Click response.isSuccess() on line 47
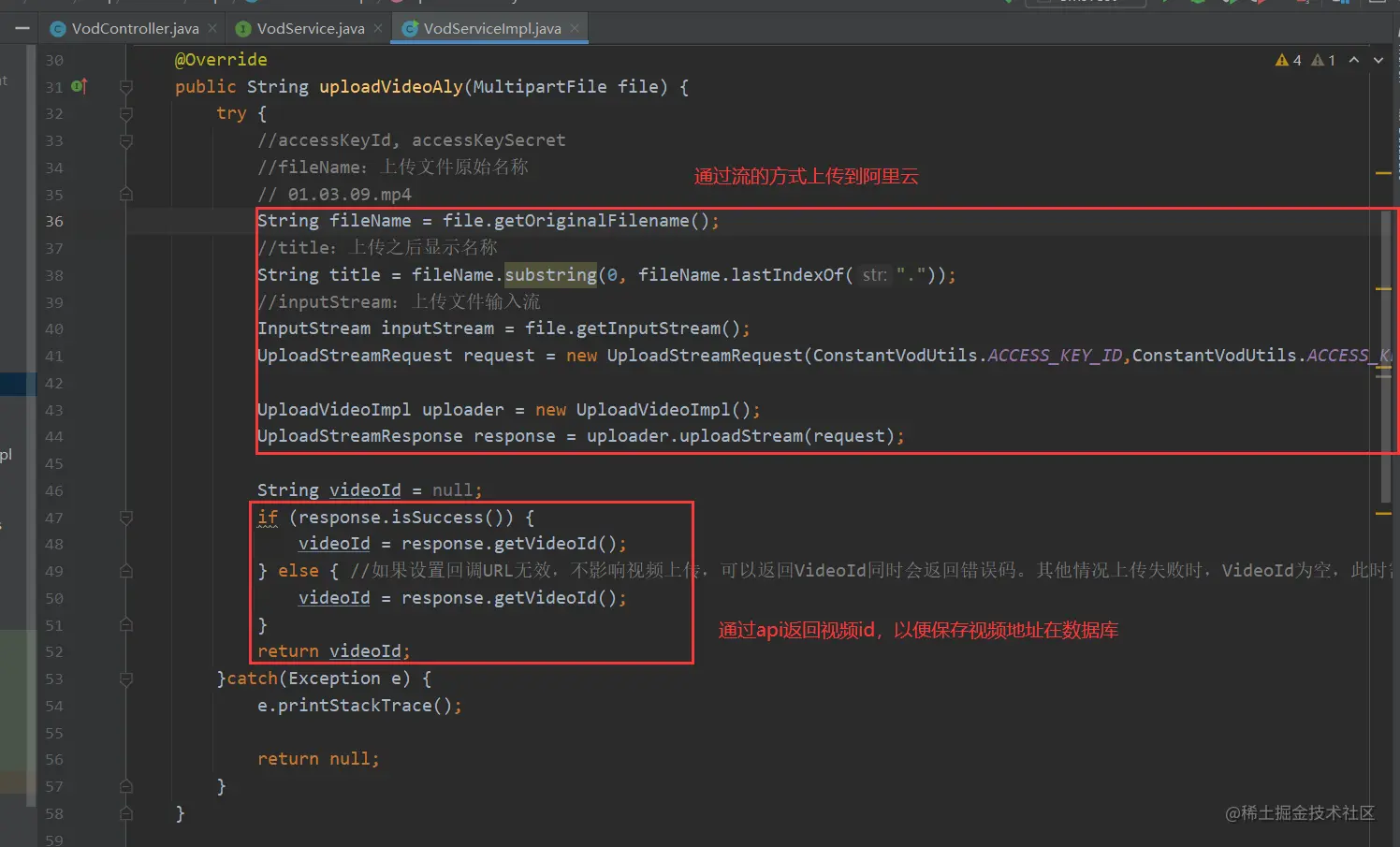1400x847 pixels. [x=406, y=518]
